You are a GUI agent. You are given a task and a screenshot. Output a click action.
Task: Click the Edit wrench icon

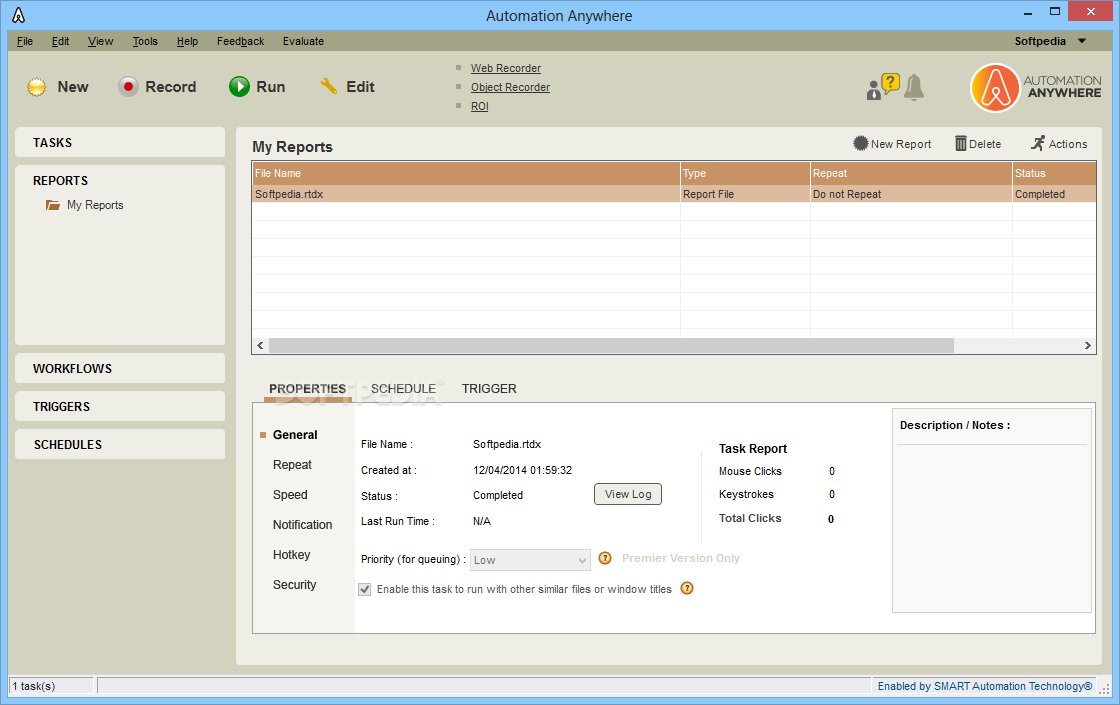point(329,86)
